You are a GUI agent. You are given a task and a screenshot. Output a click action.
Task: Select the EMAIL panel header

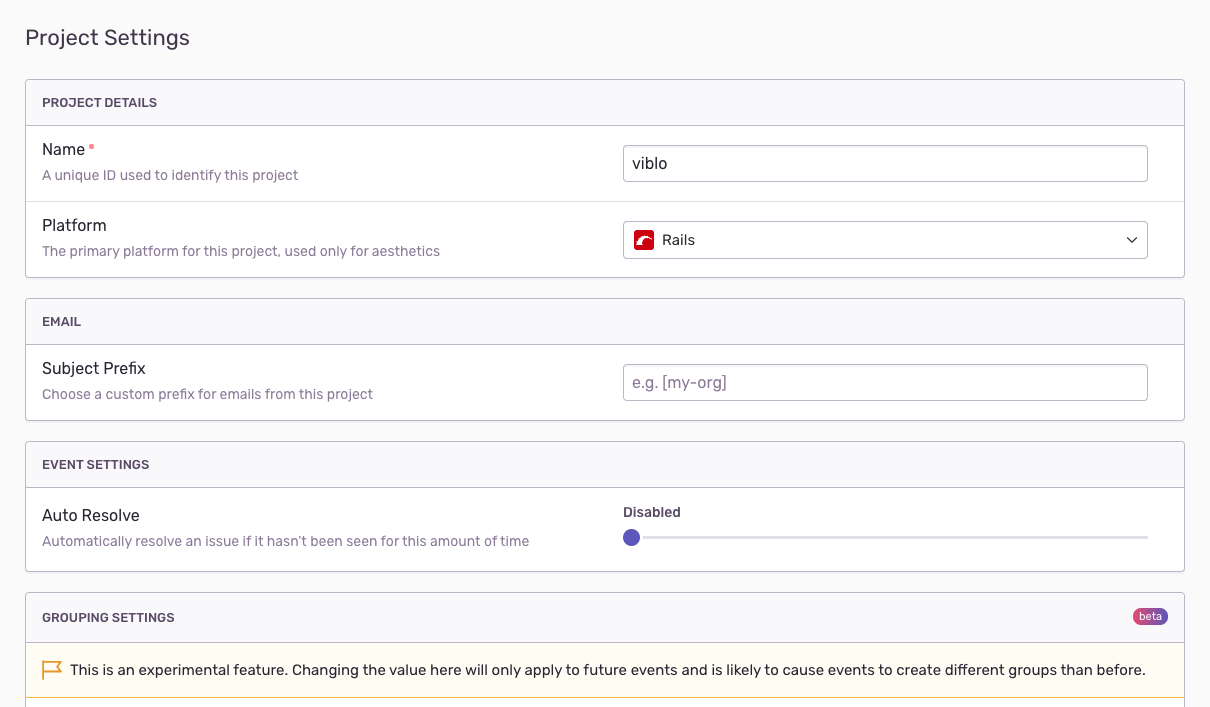(x=62, y=322)
